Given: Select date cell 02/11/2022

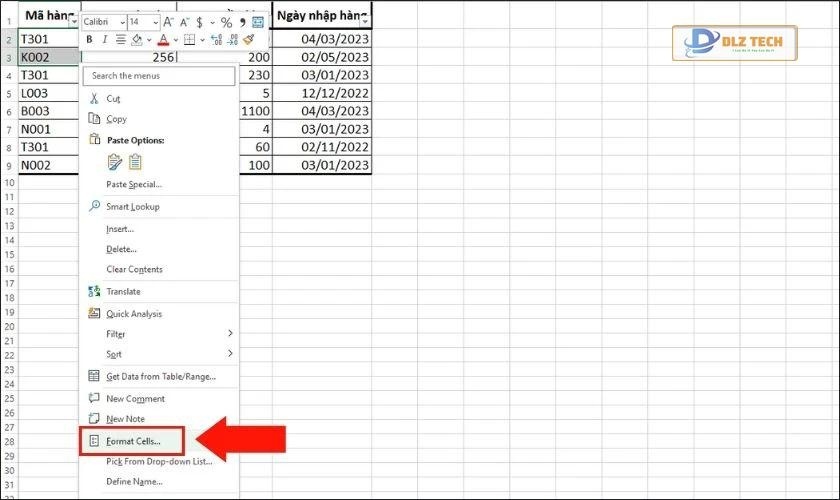Looking at the screenshot, I should coord(321,147).
